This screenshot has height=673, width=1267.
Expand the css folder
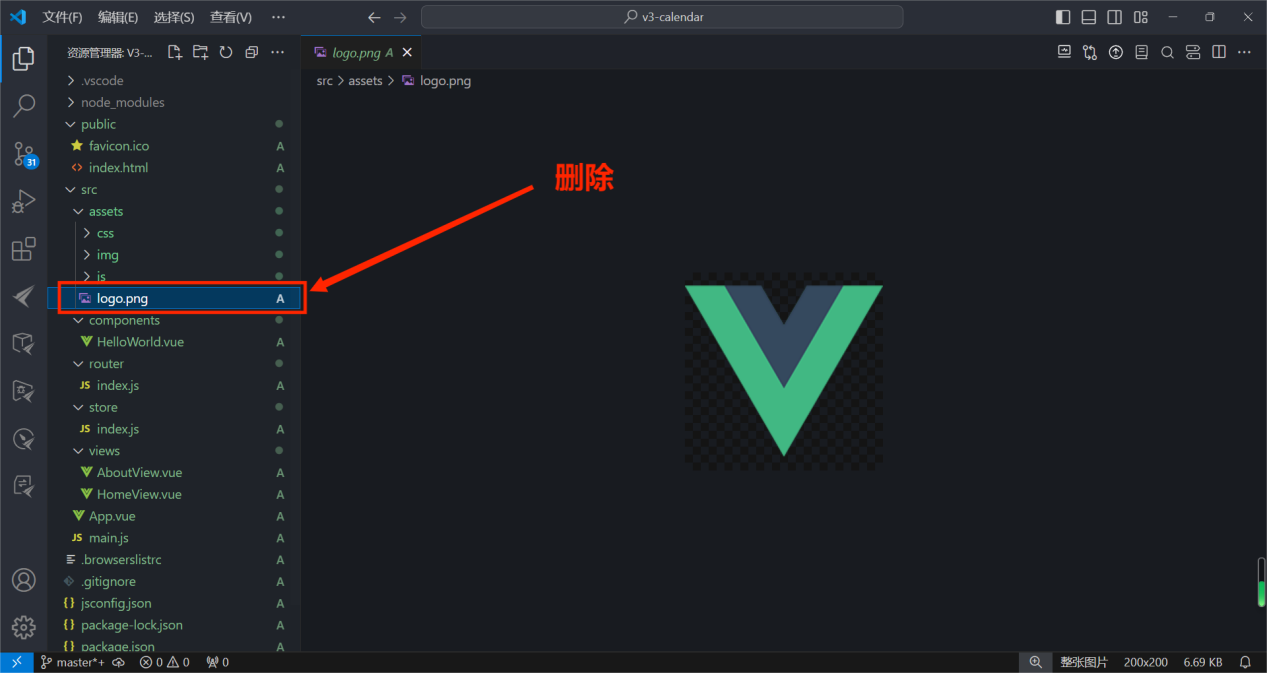click(x=175, y=233)
